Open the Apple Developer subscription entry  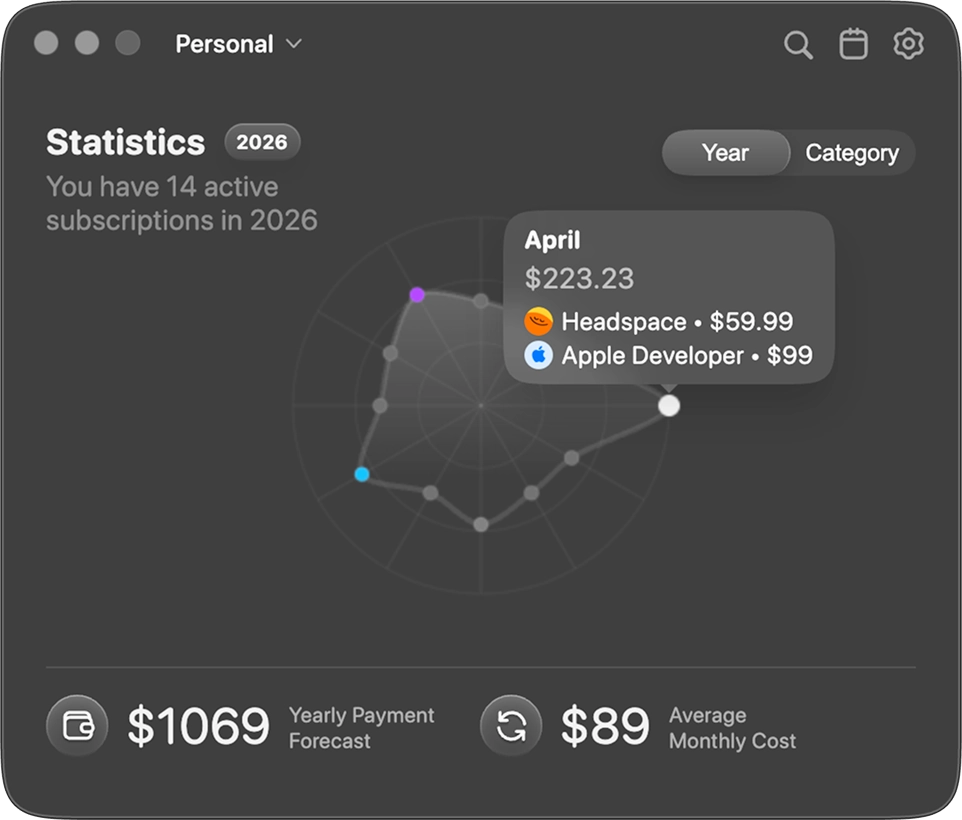pyautogui.click(x=688, y=355)
